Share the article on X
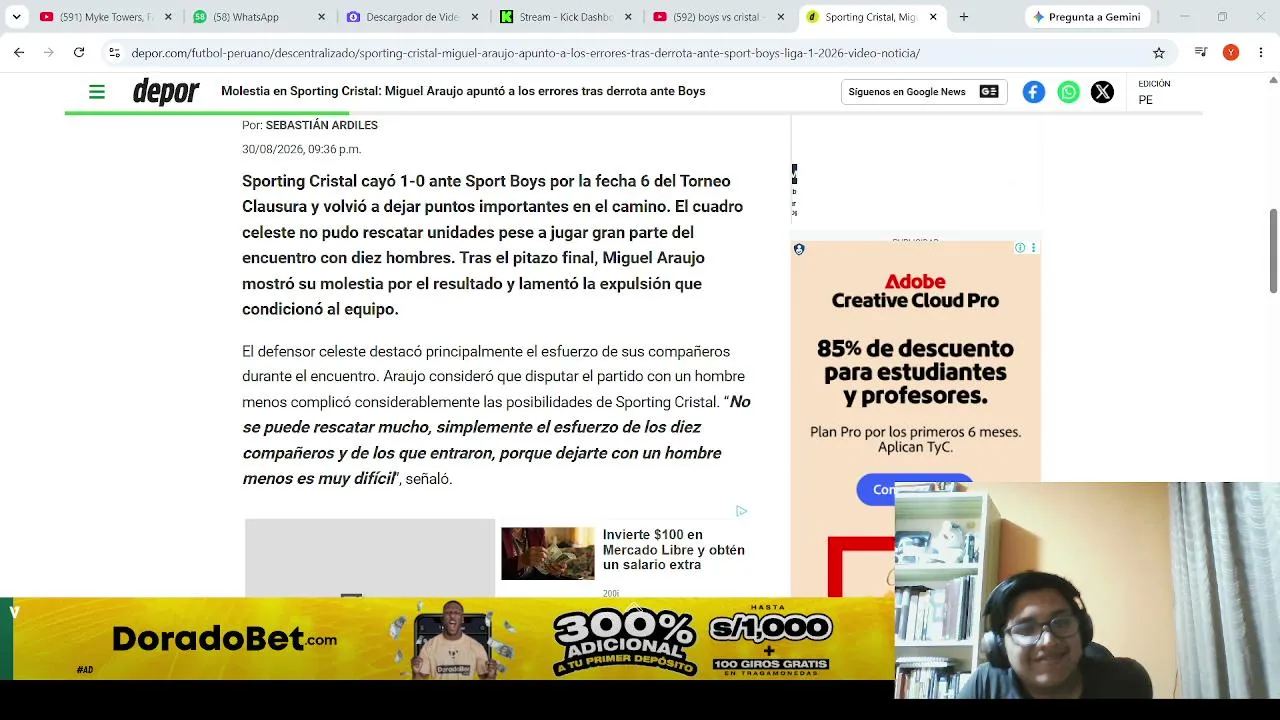The width and height of the screenshot is (1280, 720). click(1102, 92)
